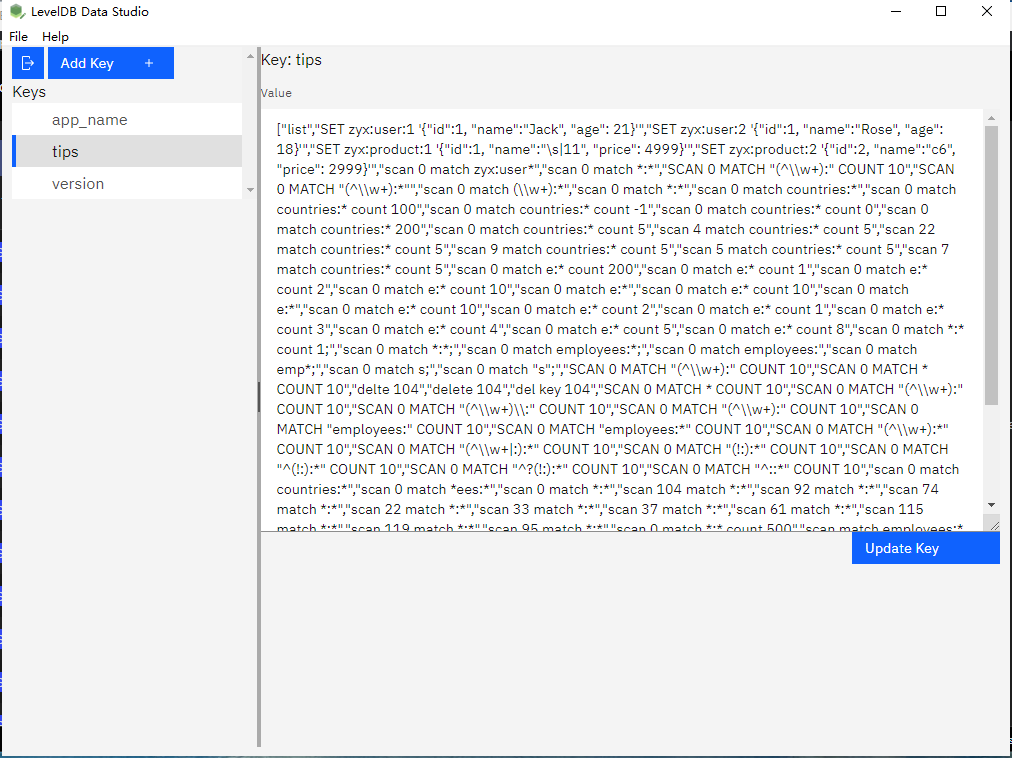Click the LevelDB app icon in title bar
Image resolution: width=1012 pixels, height=758 pixels.
(x=17, y=12)
